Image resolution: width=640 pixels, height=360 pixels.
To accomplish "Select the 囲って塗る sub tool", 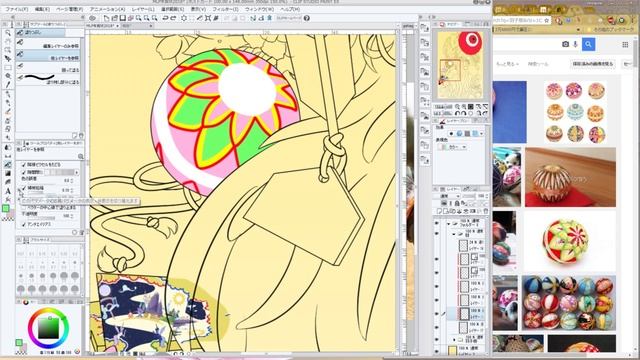I will (48, 68).
